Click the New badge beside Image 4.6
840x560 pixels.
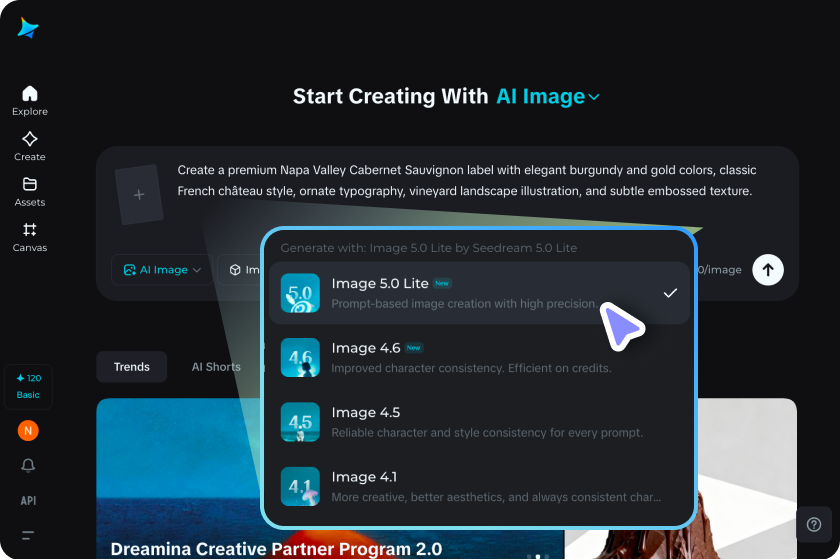pos(414,348)
